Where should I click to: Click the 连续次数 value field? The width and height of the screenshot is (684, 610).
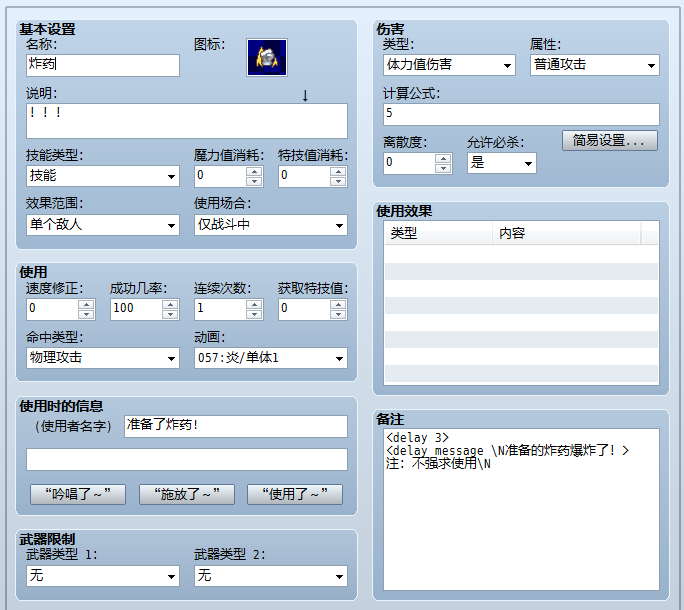pos(220,309)
